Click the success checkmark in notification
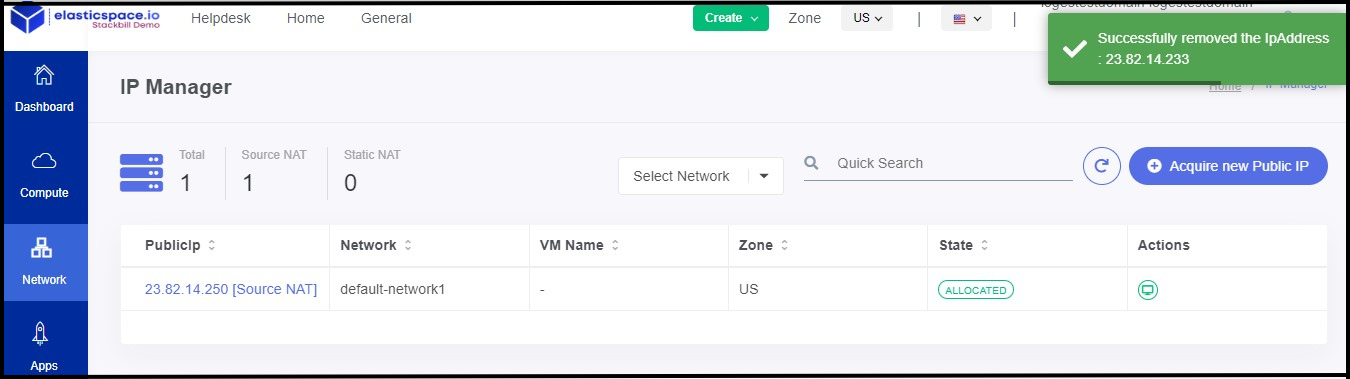This screenshot has height=379, width=1350. [x=1074, y=49]
